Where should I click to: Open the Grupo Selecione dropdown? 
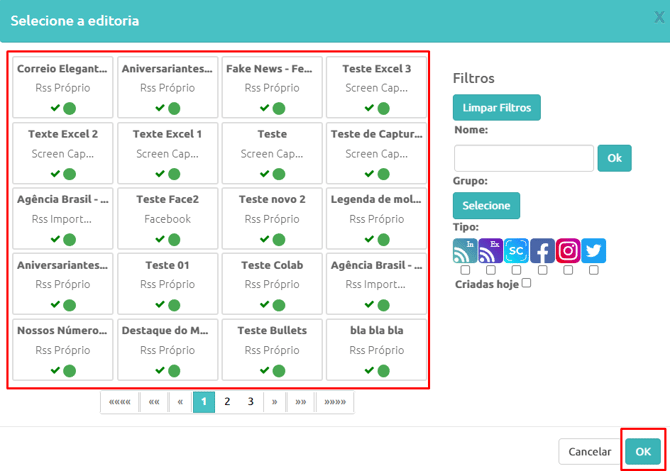[x=486, y=206]
